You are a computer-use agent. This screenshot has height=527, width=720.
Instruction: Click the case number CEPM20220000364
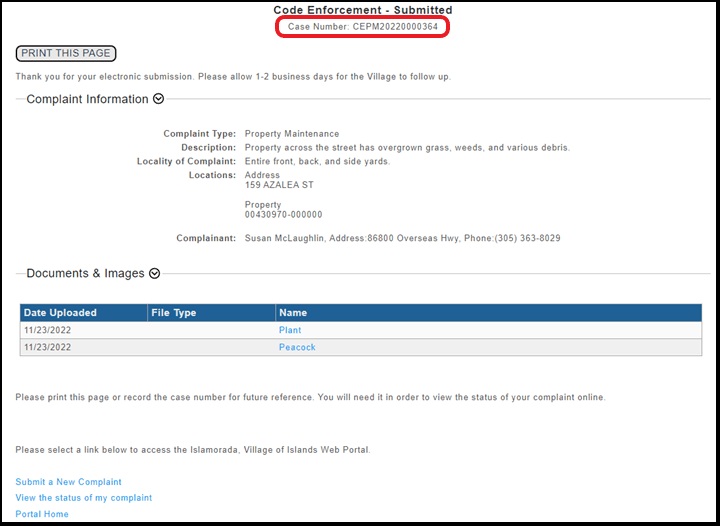(x=363, y=26)
